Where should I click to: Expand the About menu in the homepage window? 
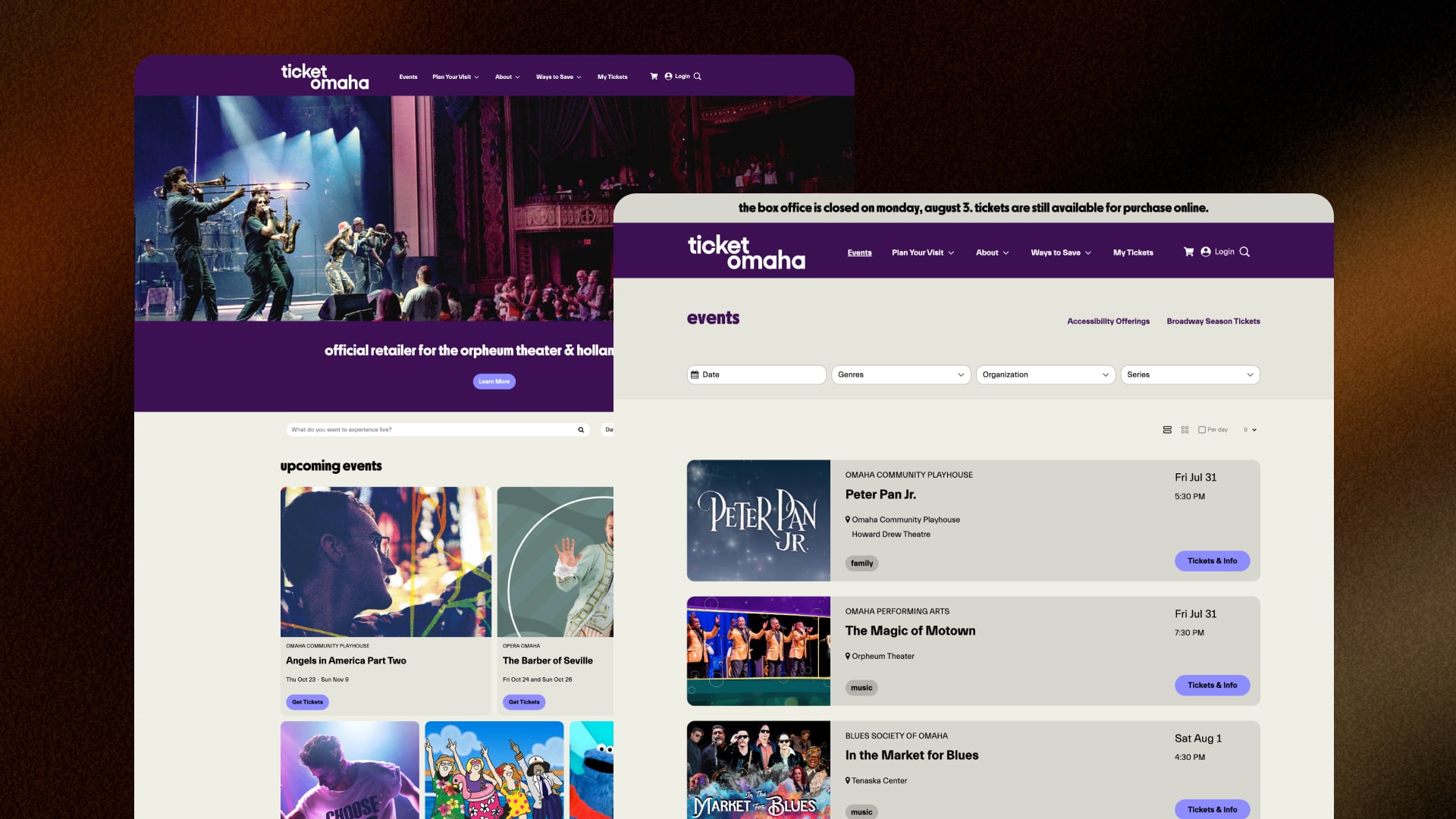pos(507,77)
